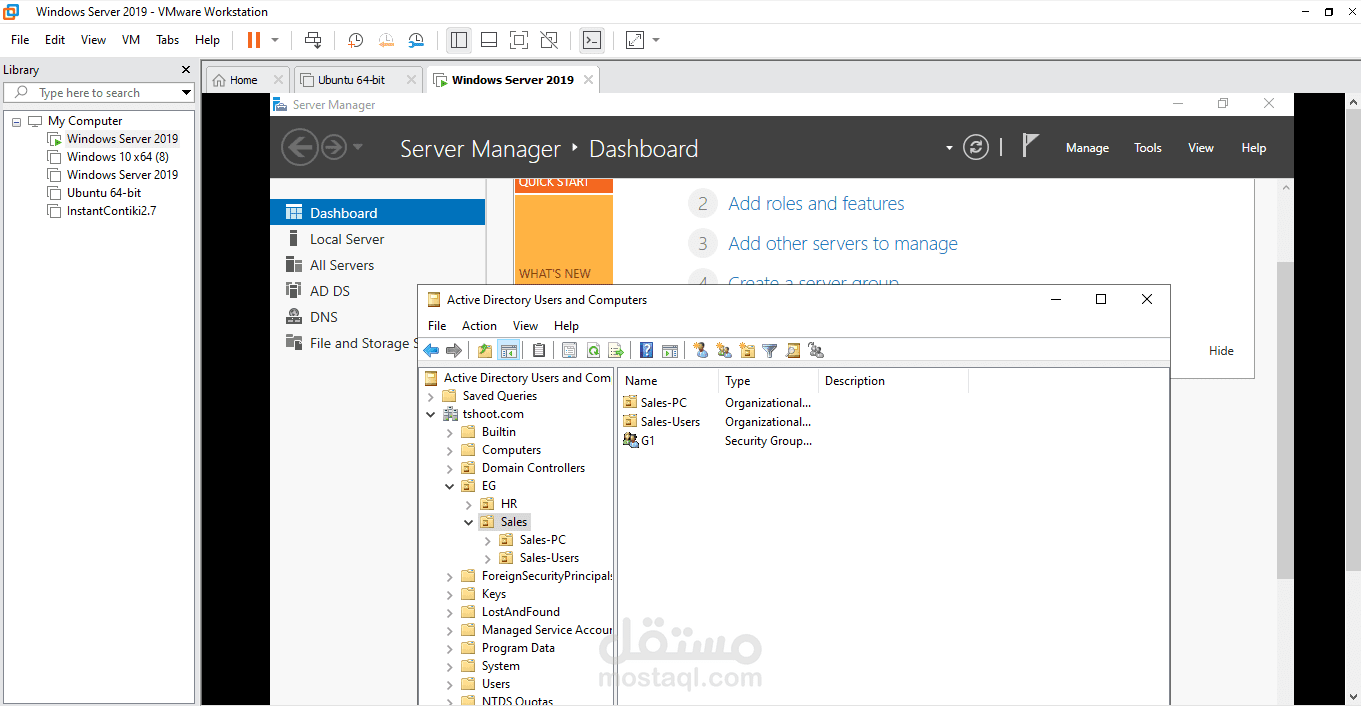Click the create new user icon
The image size is (1361, 706).
(x=700, y=350)
